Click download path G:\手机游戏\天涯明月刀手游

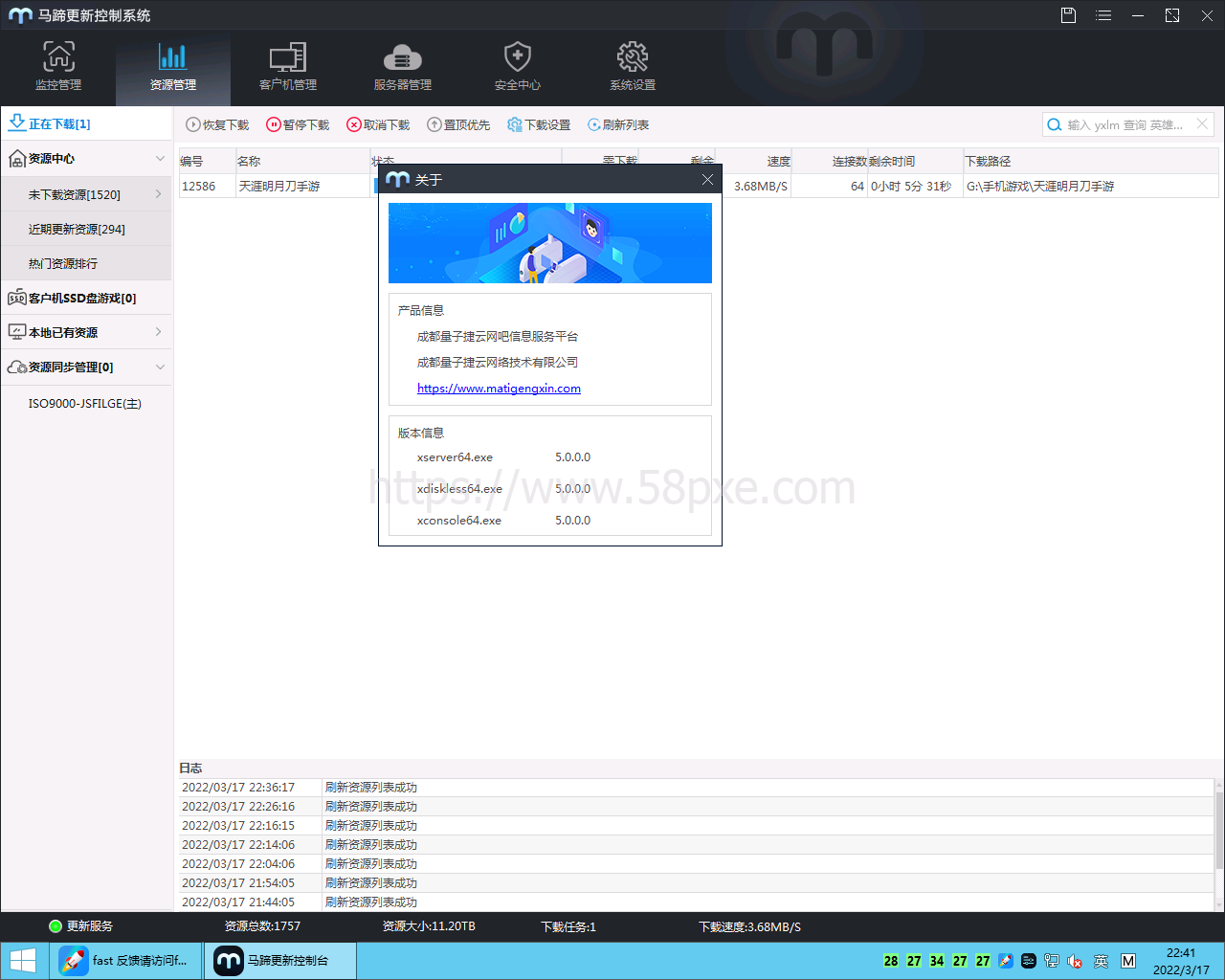pos(1040,186)
